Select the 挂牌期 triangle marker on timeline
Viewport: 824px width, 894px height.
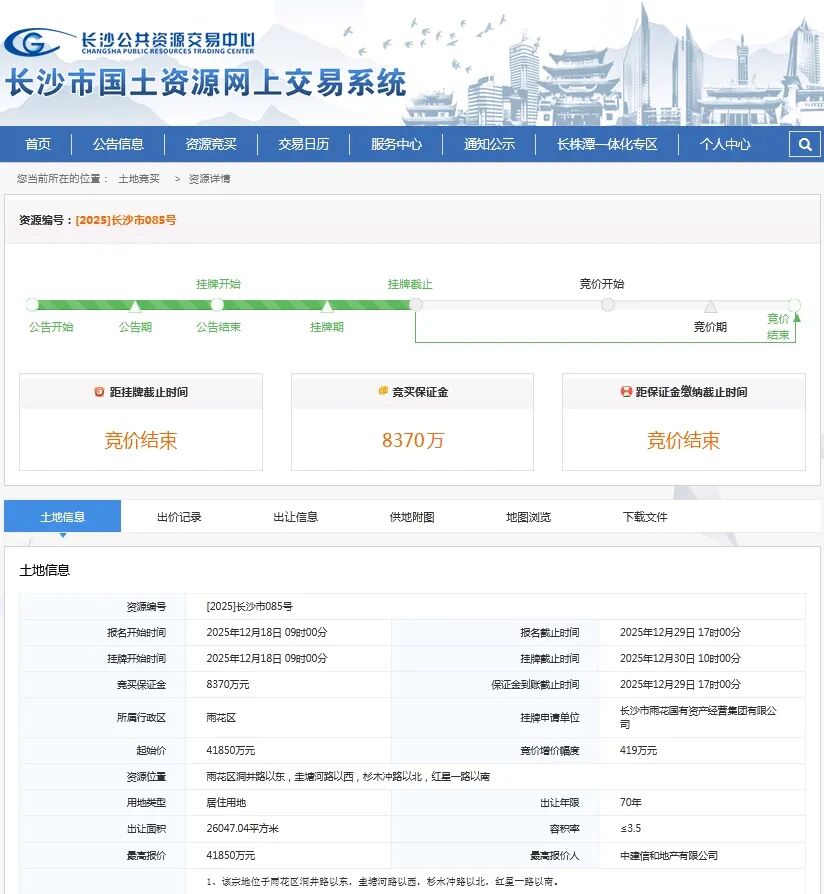(327, 306)
